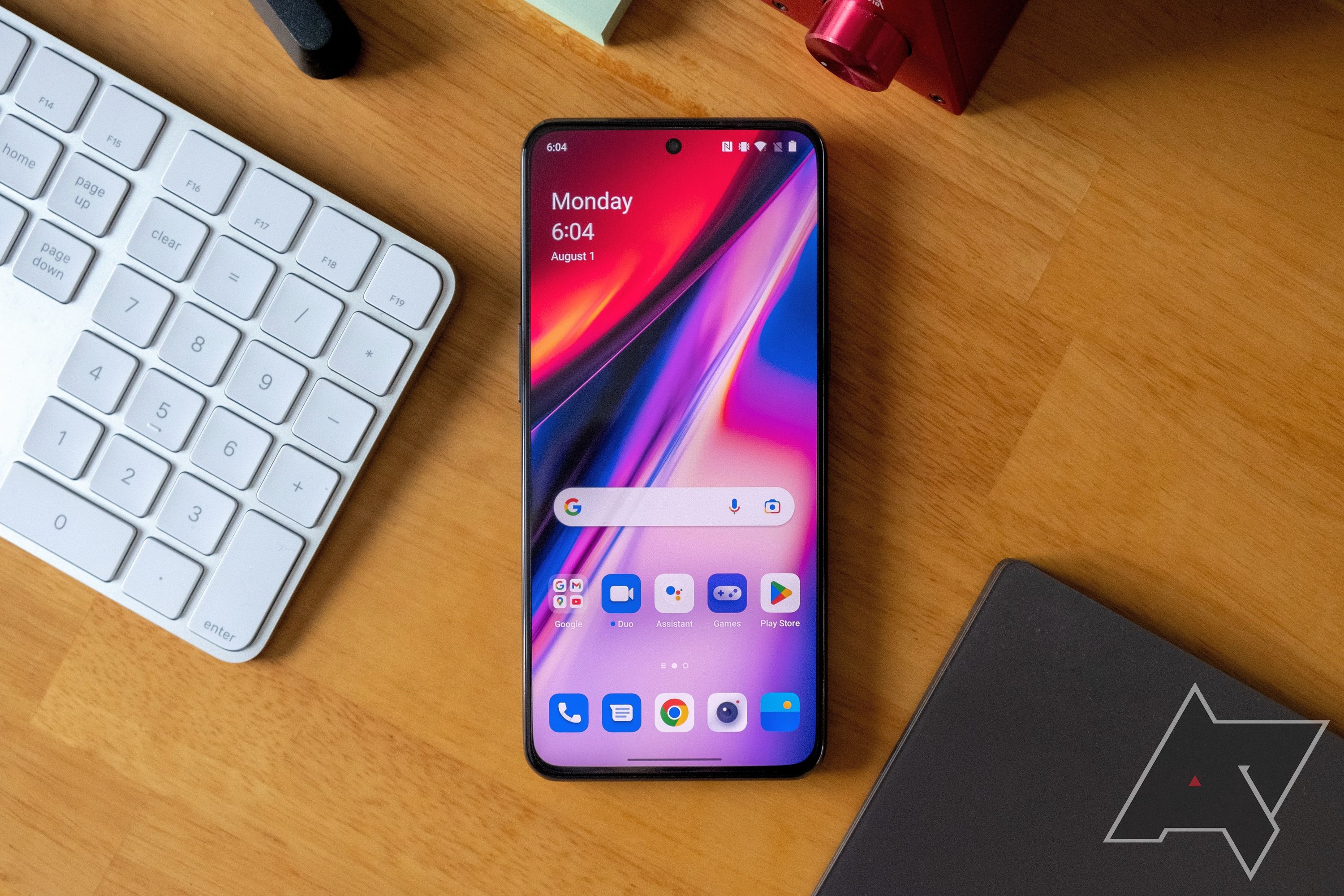Tap the Google Search bar microphone

click(x=758, y=509)
